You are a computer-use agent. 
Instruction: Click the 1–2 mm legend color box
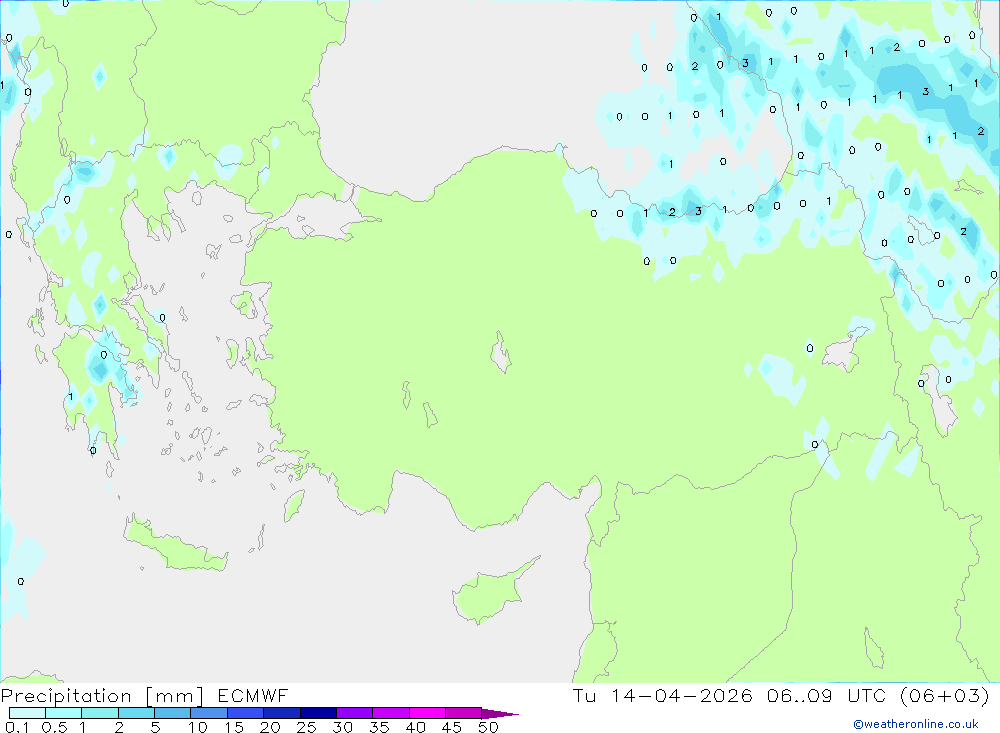pos(99,713)
